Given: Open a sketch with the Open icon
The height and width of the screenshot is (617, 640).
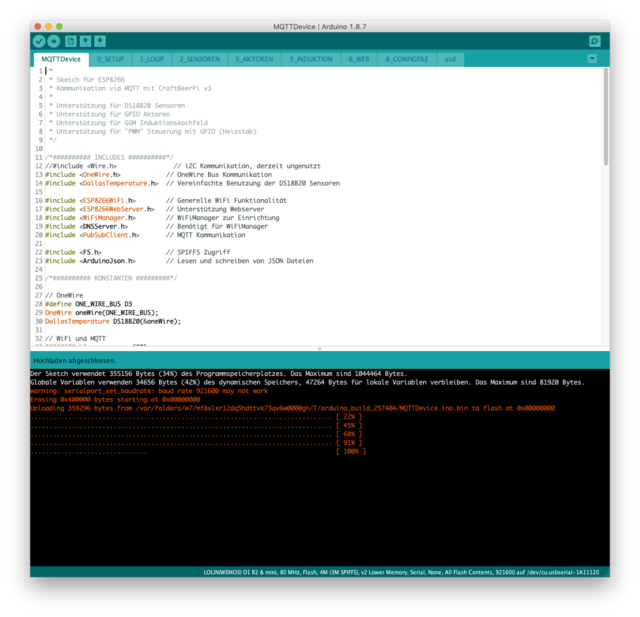Looking at the screenshot, I should (85, 41).
